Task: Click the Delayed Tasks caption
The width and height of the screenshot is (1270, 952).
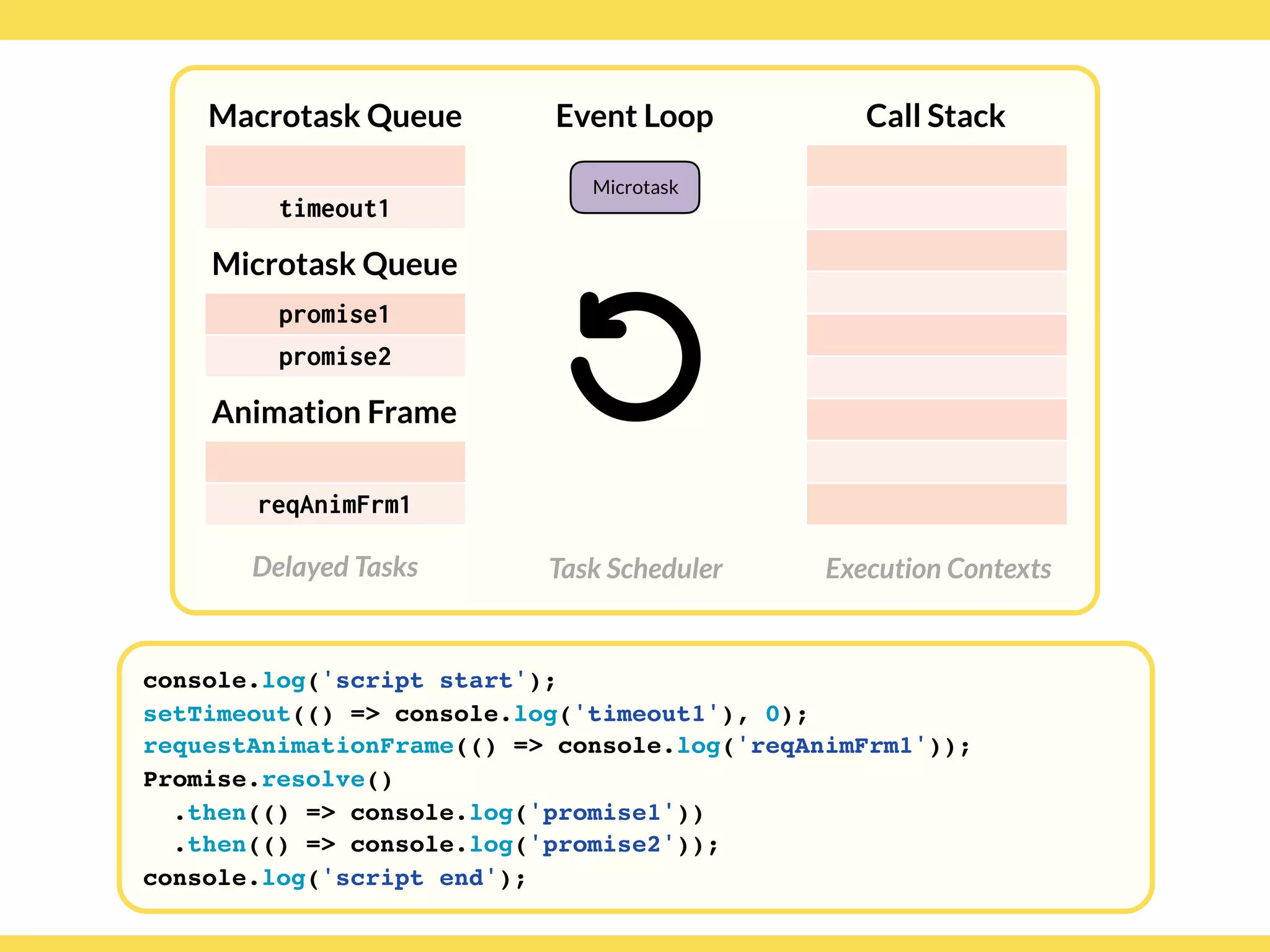Action: point(335,567)
